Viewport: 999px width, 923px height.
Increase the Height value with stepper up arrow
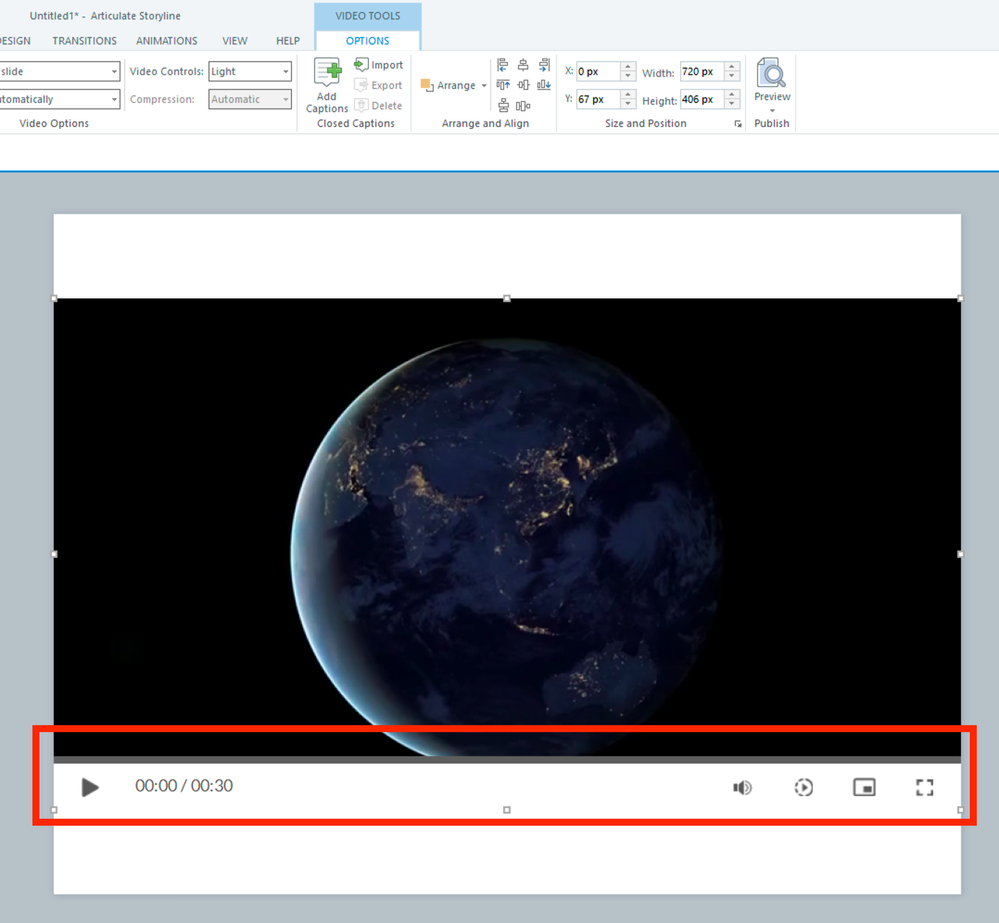pyautogui.click(x=732, y=95)
